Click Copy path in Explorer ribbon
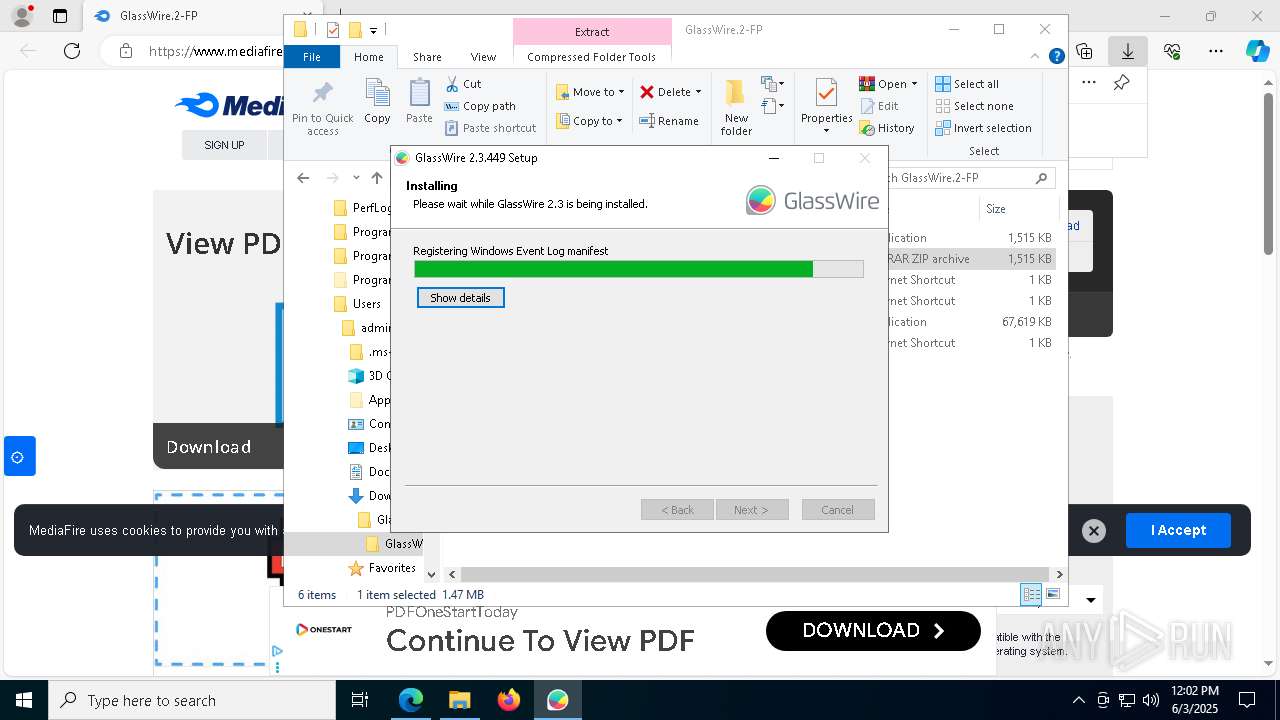 tap(480, 106)
